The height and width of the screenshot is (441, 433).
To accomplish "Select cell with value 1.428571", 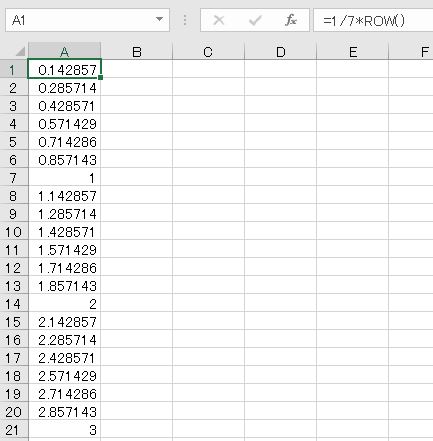I will click(65, 231).
